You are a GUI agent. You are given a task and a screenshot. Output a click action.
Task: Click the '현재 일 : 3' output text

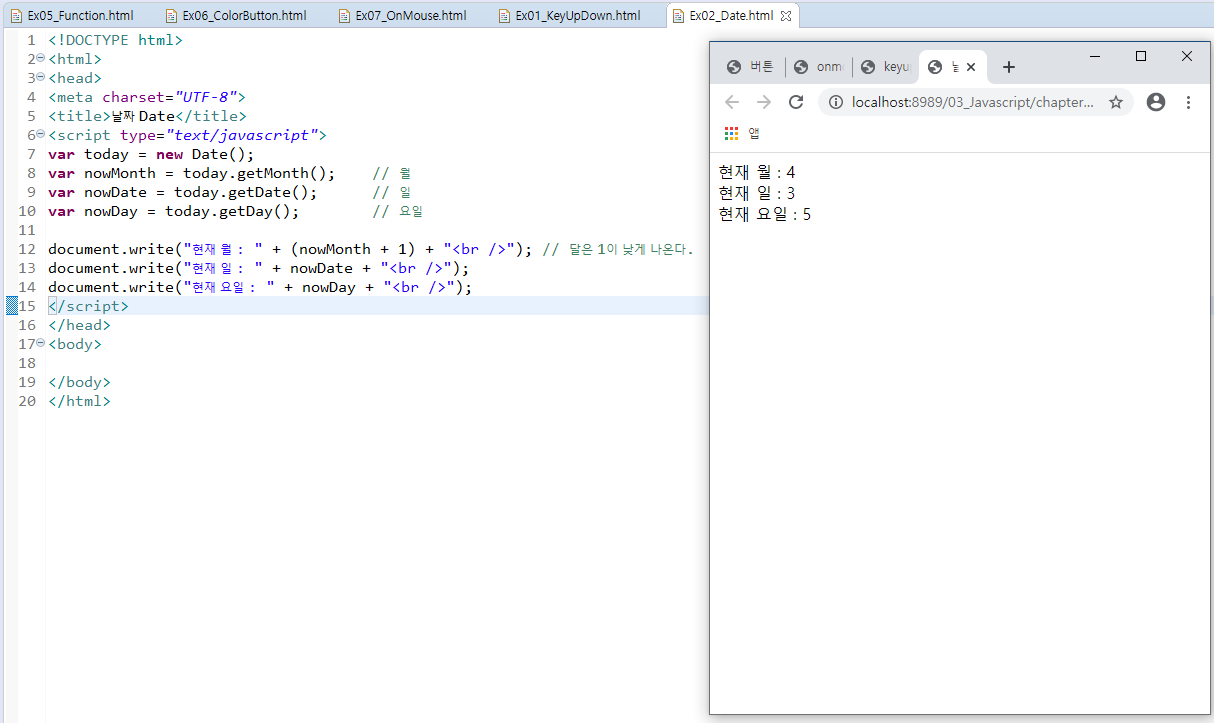tap(757, 193)
